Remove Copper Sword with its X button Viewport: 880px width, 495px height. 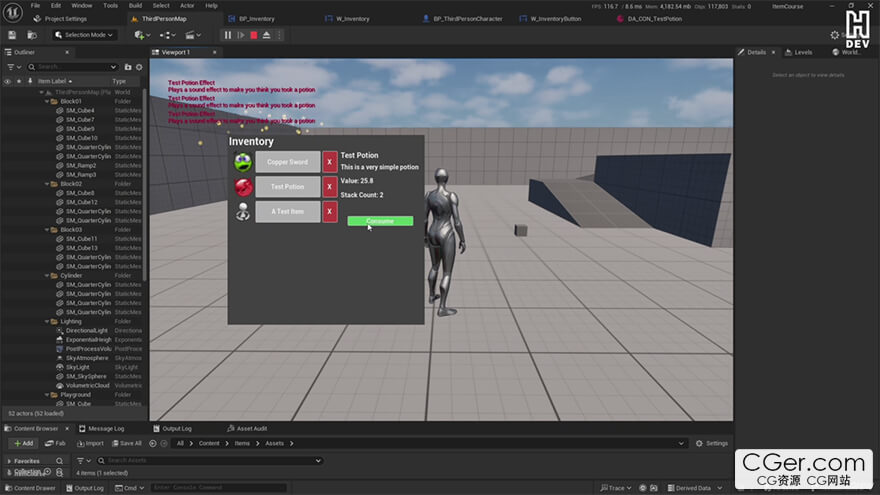(x=330, y=162)
